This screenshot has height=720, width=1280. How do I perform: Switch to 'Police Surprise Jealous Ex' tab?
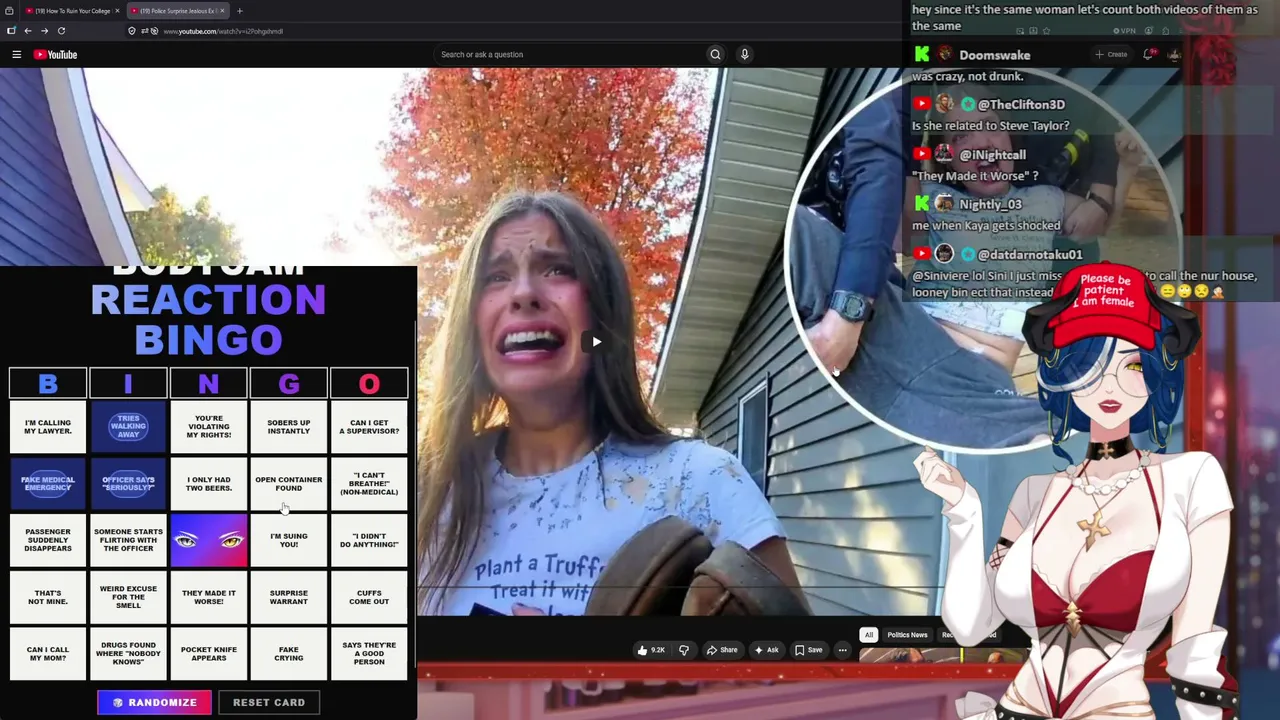176,11
